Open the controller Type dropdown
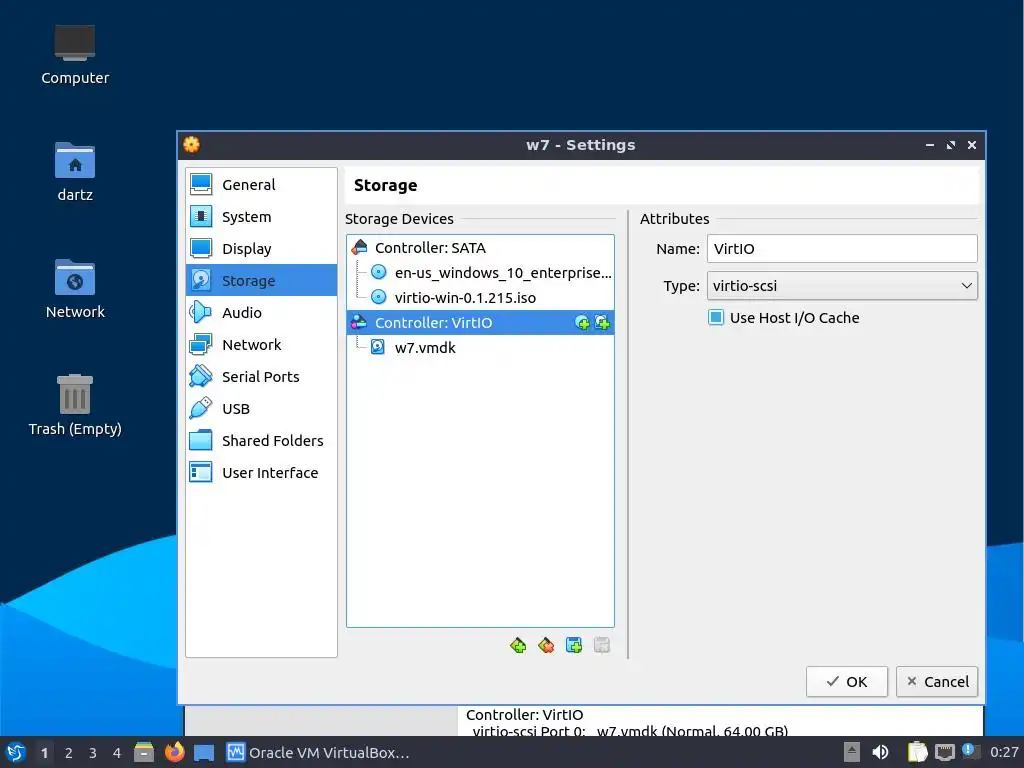 click(x=842, y=286)
